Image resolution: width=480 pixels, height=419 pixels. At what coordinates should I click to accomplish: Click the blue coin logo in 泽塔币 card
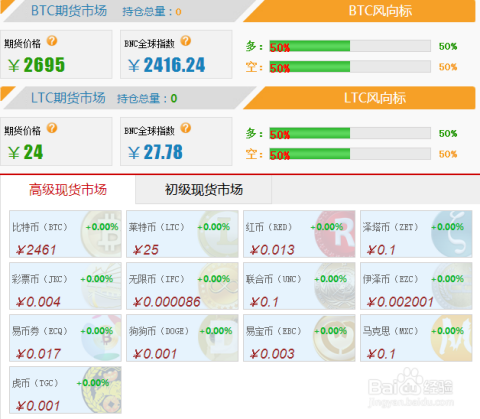[451, 234]
